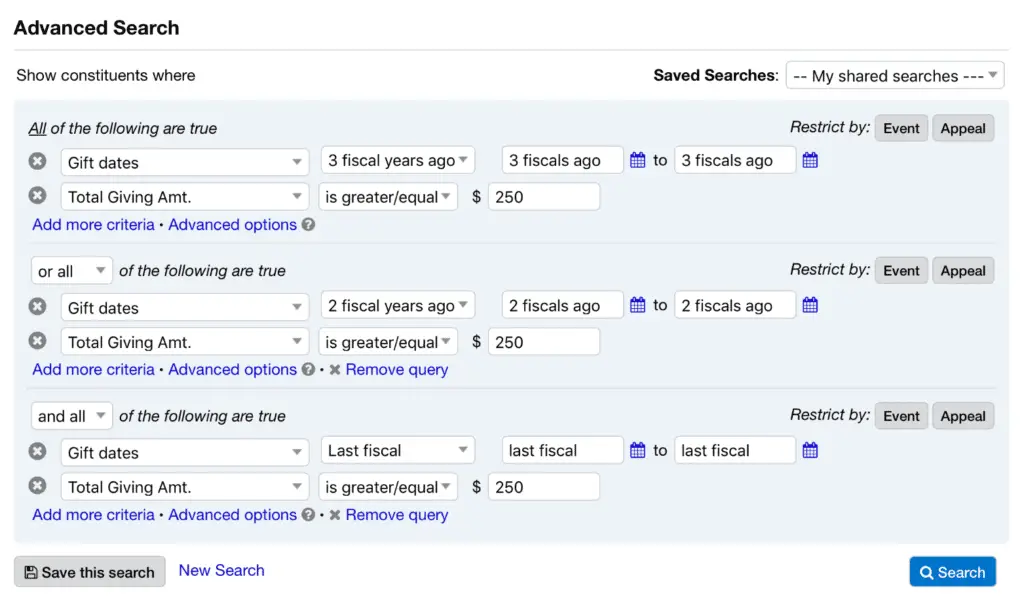Screen dimensions: 1024x596
Task: Expand the 'and all' condition dropdown
Action: point(72,415)
